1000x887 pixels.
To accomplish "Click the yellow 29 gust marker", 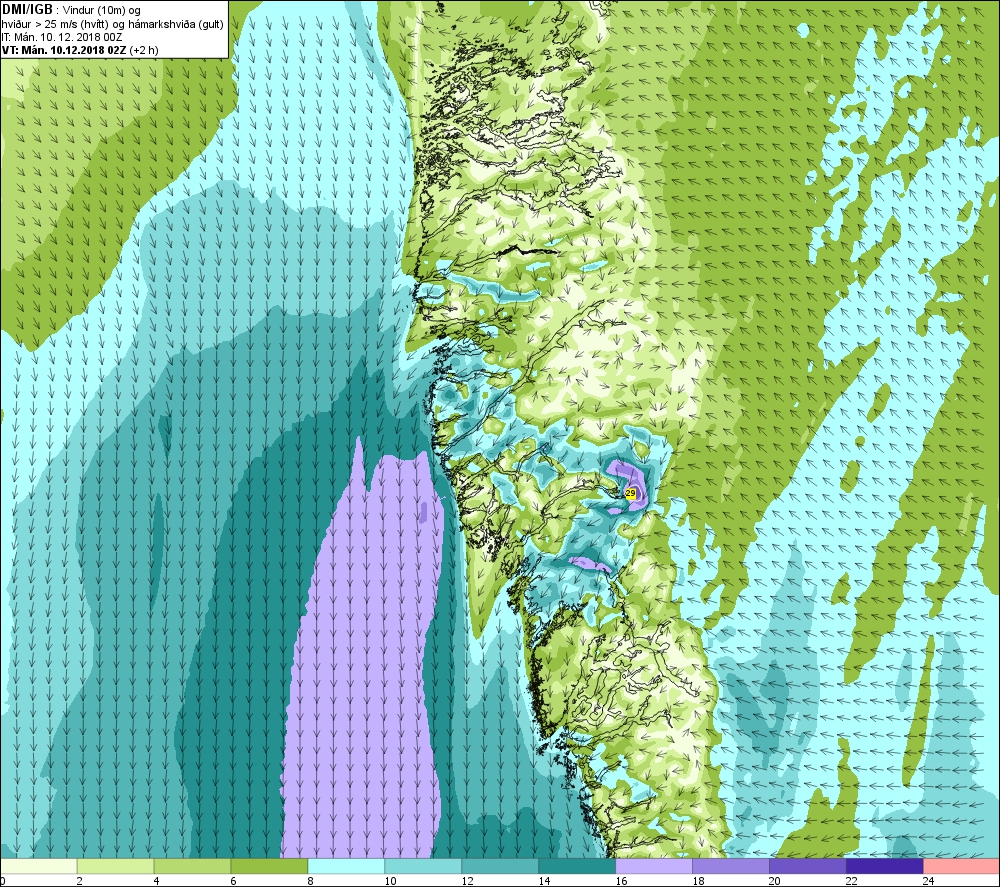I will point(630,494).
